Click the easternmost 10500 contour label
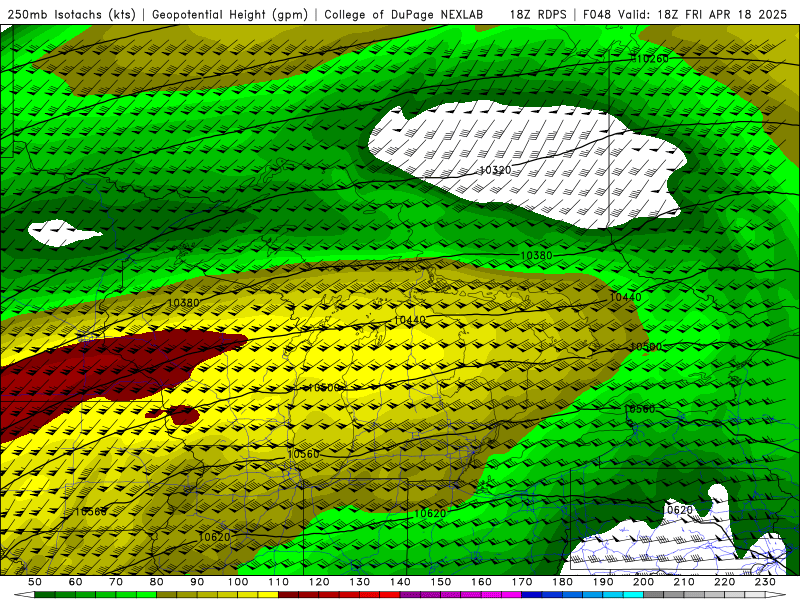Image resolution: width=800 pixels, height=600 pixels. (646, 347)
